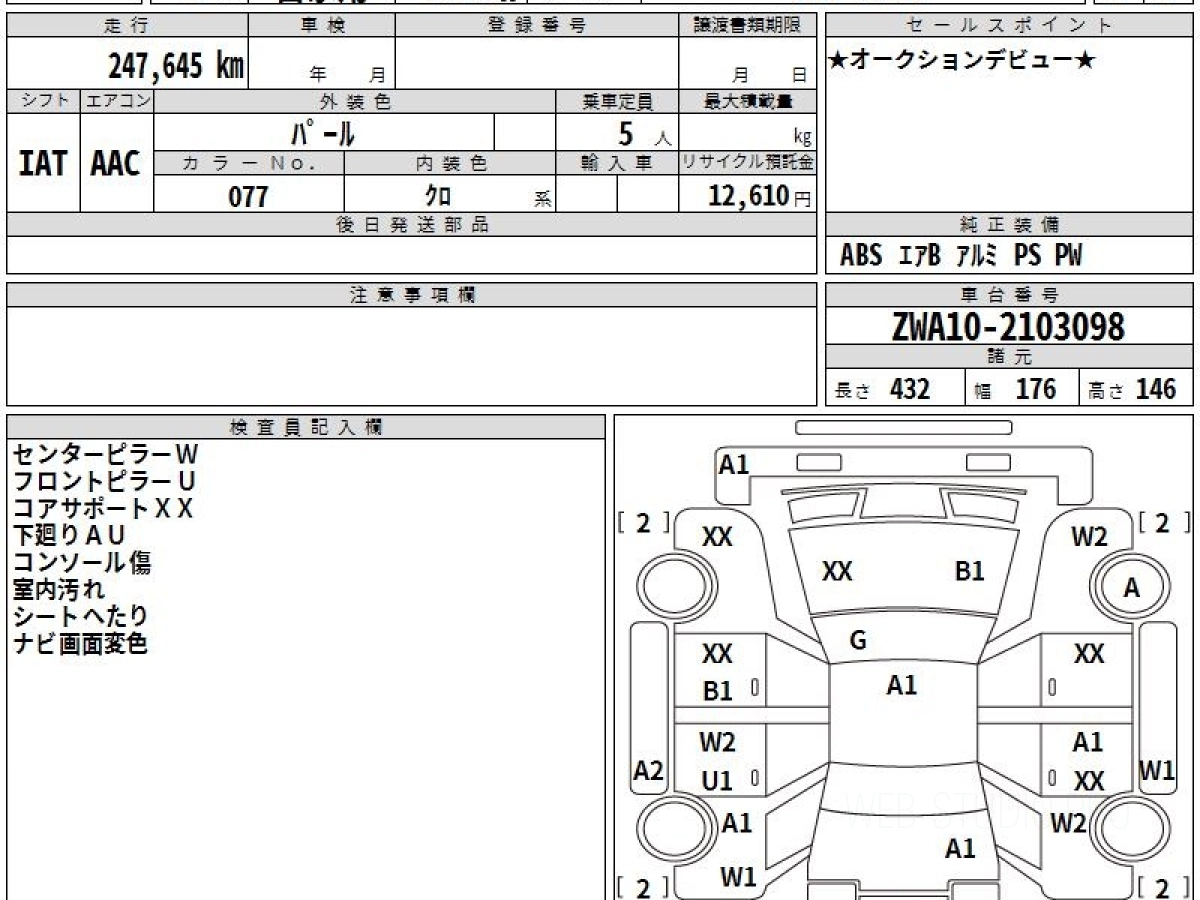Select the コンソール傷 inspector note
Viewport: 1200px width, 900px height.
click(x=82, y=562)
